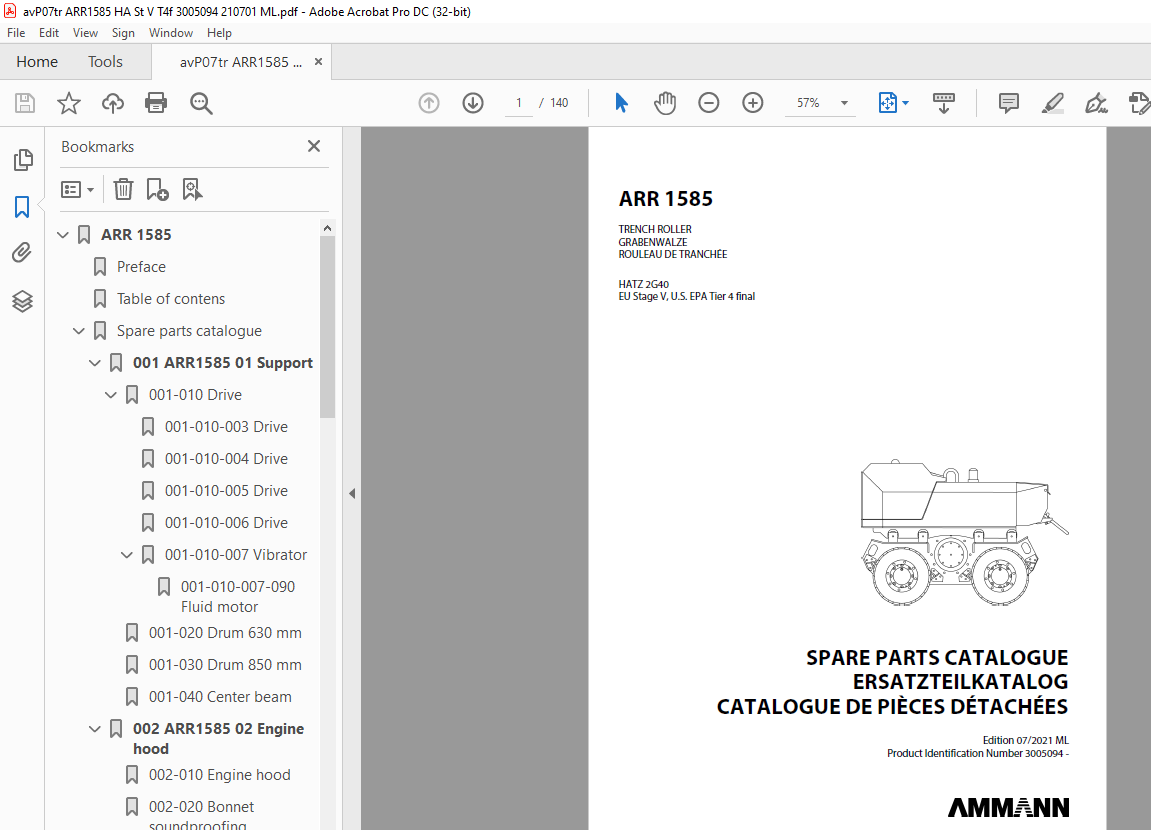
Task: Close the Bookmarks panel
Action: point(314,146)
